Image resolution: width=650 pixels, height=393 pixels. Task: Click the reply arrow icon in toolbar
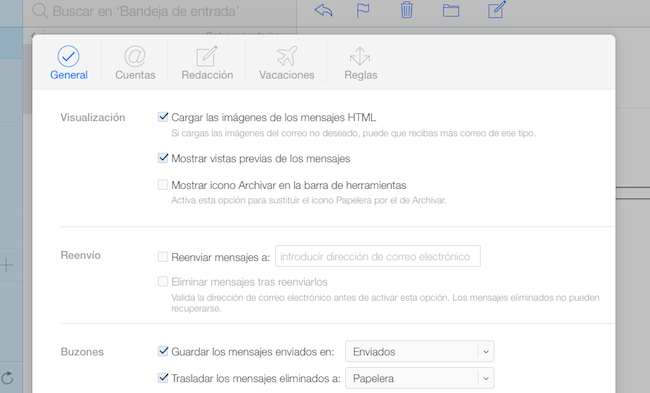click(x=323, y=10)
